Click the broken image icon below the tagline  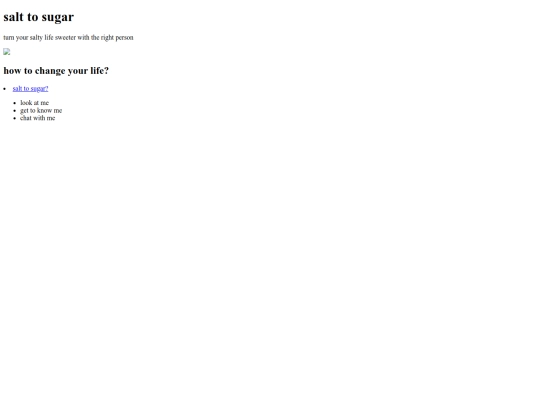[x=7, y=52]
